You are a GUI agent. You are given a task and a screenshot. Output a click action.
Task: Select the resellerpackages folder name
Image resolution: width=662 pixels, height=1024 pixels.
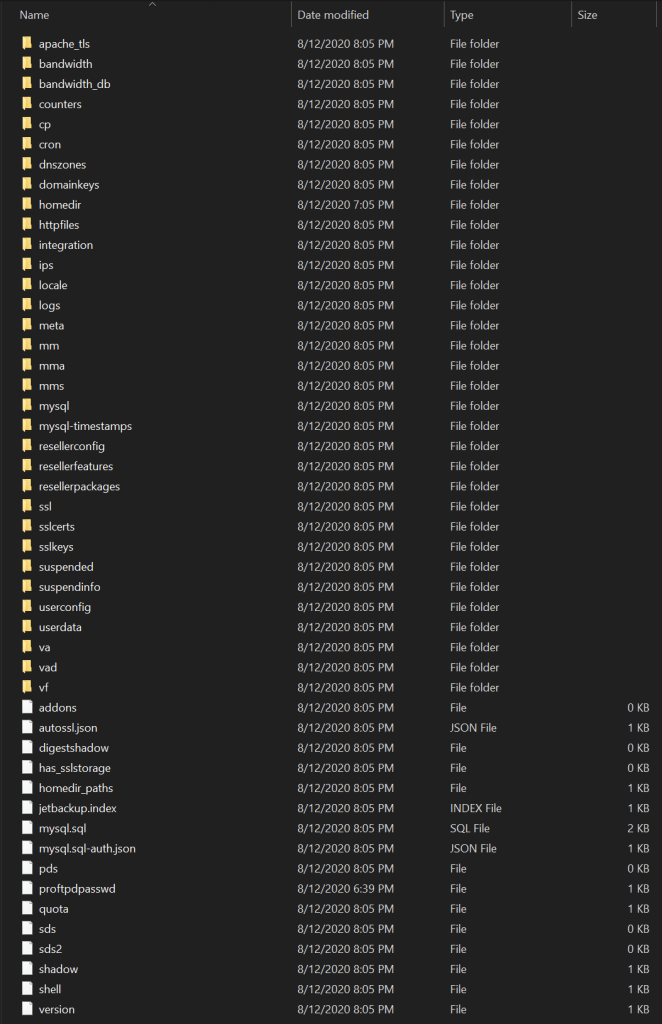pyautogui.click(x=79, y=487)
